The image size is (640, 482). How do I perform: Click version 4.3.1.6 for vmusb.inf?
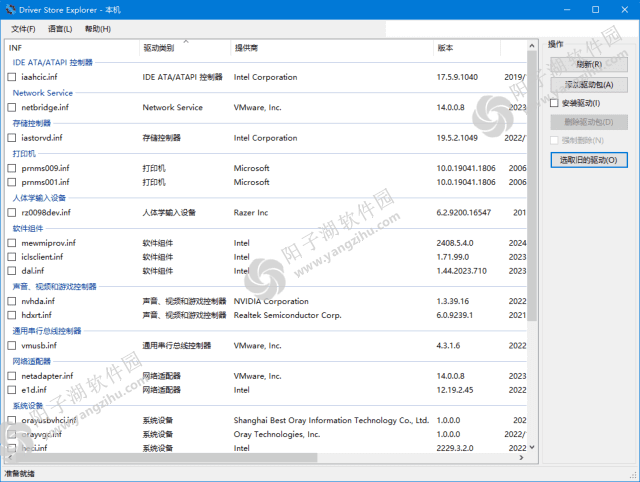[x=448, y=346]
